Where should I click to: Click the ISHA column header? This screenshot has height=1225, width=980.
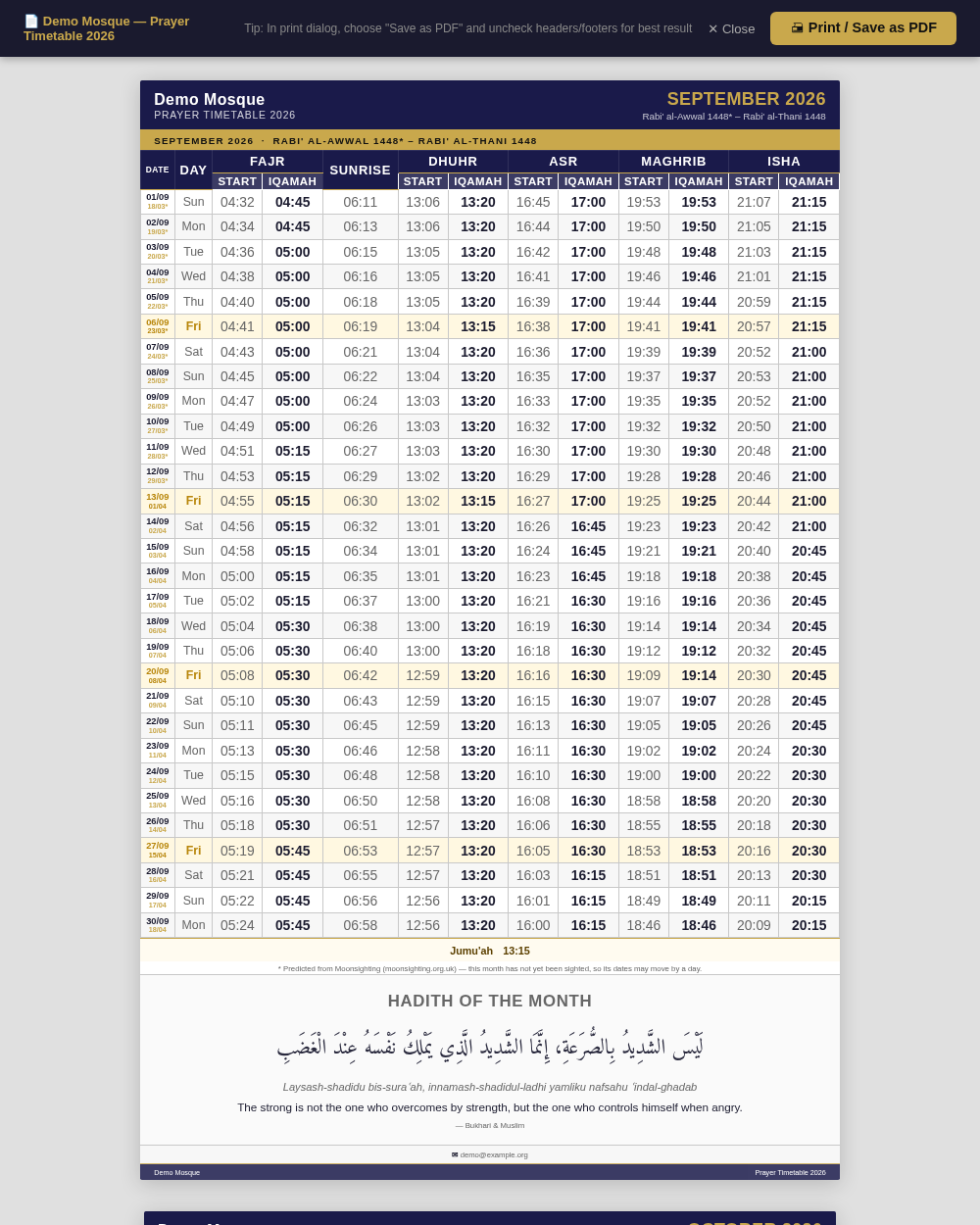point(784,162)
